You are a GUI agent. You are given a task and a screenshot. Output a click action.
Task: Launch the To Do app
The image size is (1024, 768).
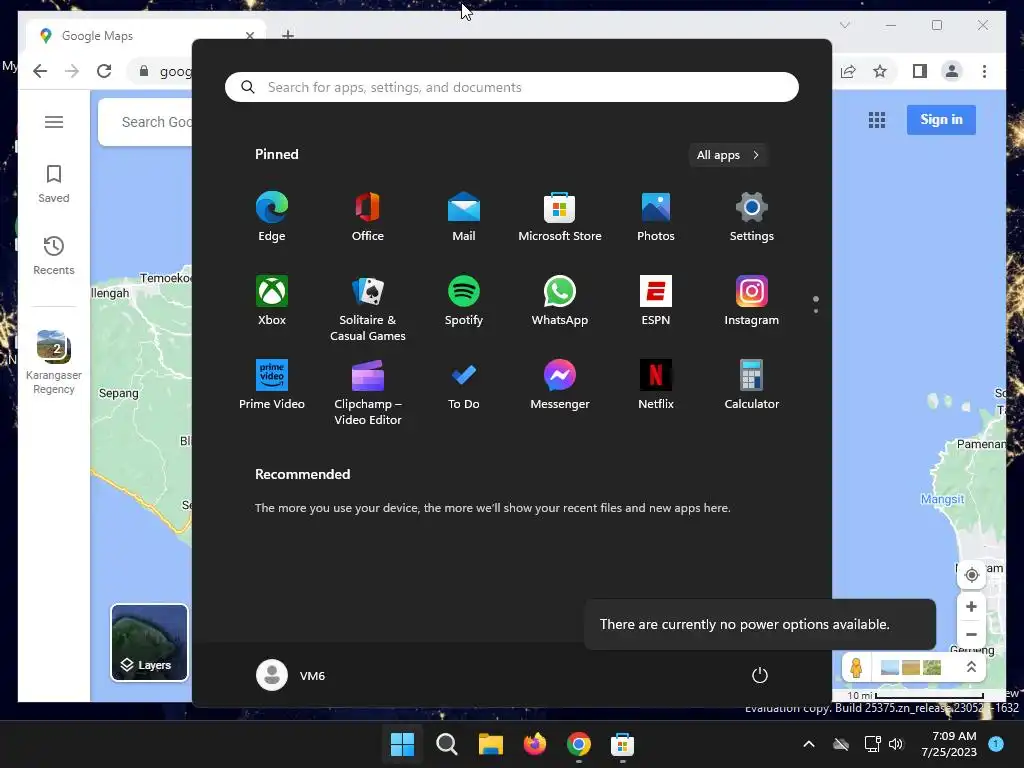(464, 385)
